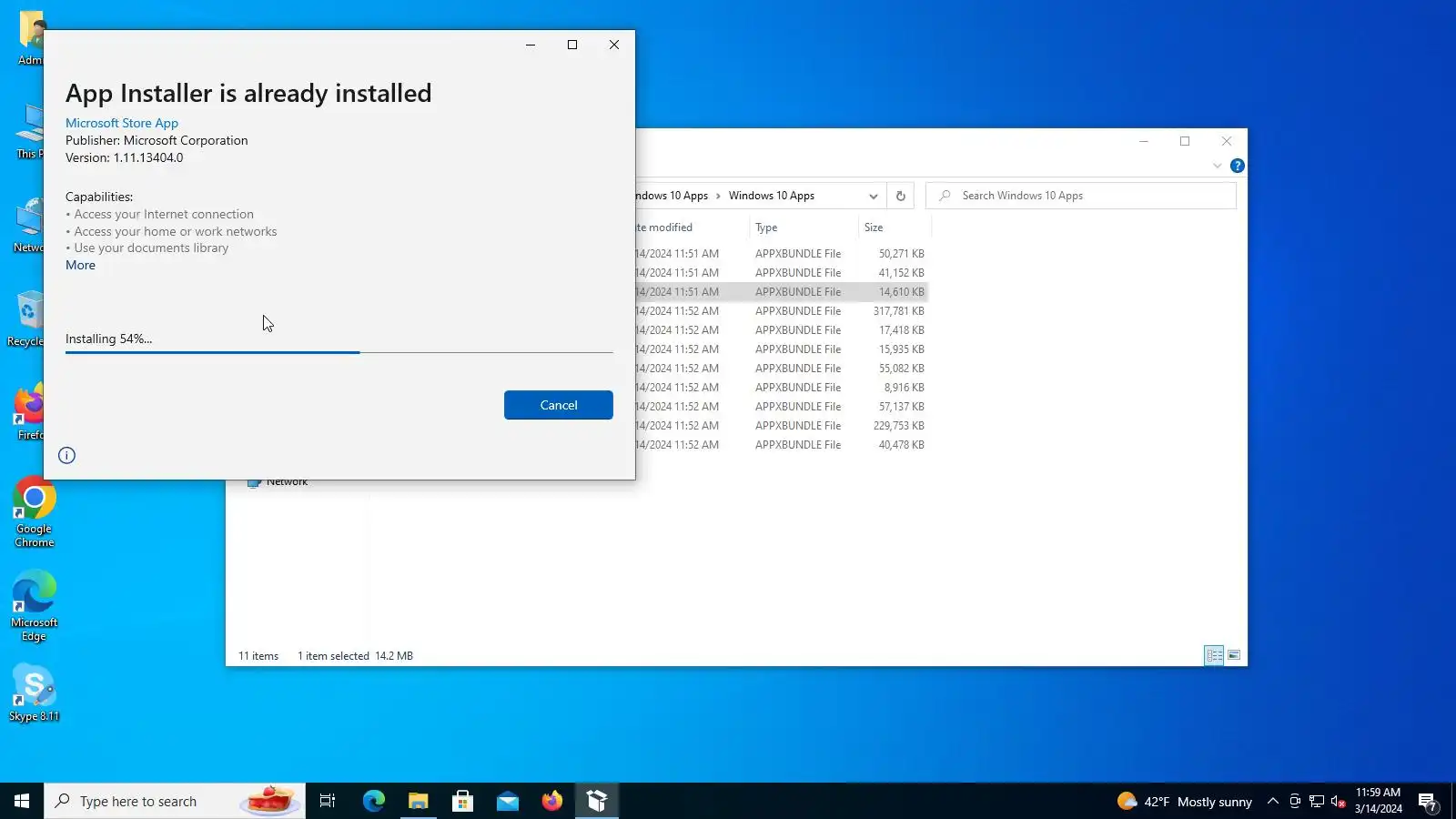Image resolution: width=1456 pixels, height=819 pixels.
Task: Open address bar history dropdown
Action: point(873,196)
